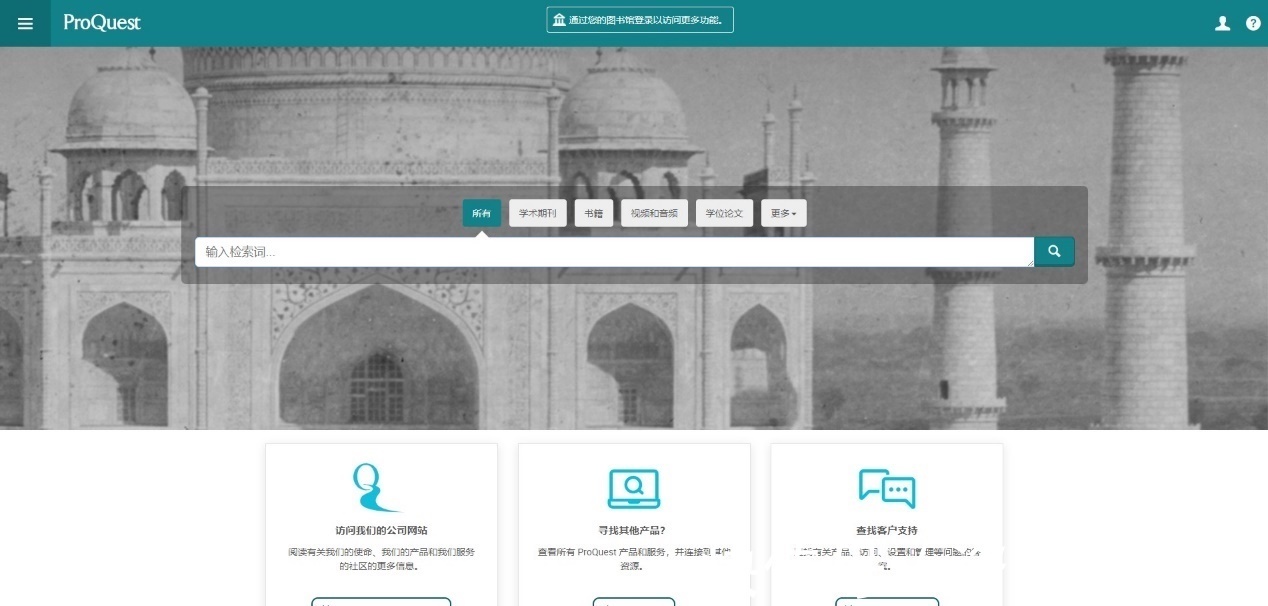The image size is (1268, 606).
Task: Open the hamburger navigation menu
Action: [25, 24]
